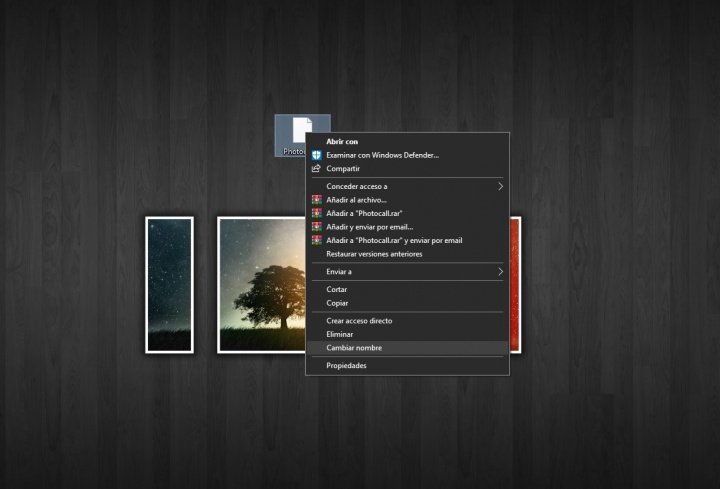Click WinRAR icon next to Añadir al archivo
The image size is (720, 489).
click(316, 200)
